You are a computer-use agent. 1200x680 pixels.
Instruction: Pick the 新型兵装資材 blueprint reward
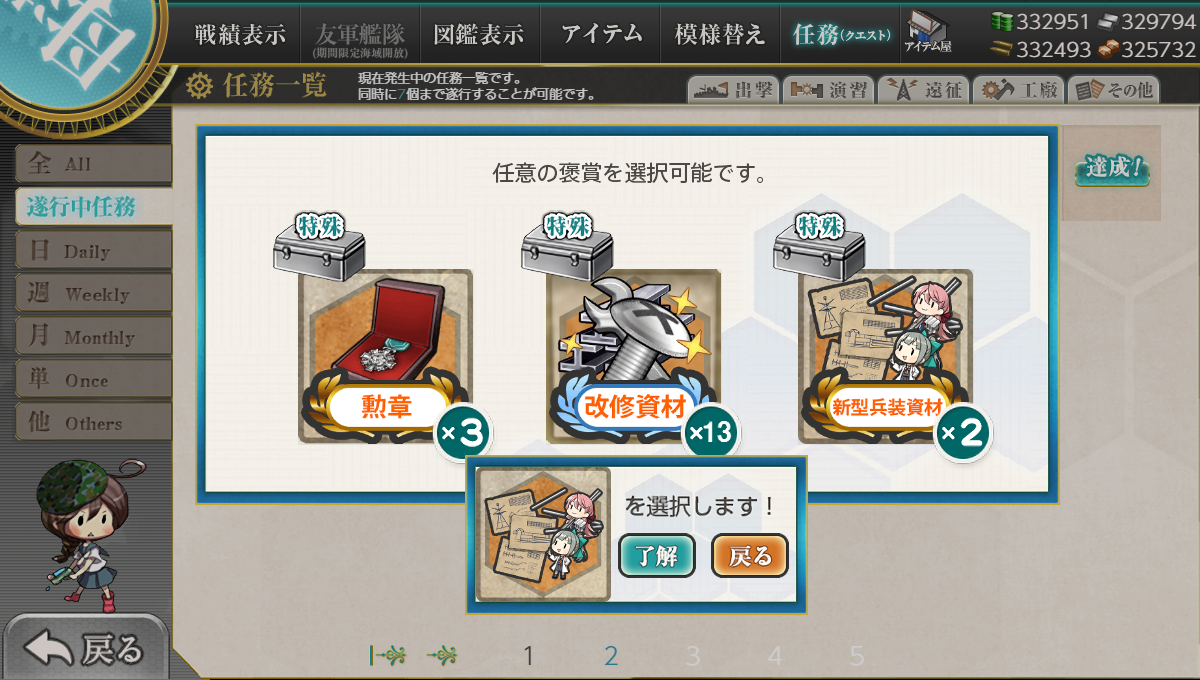click(885, 356)
